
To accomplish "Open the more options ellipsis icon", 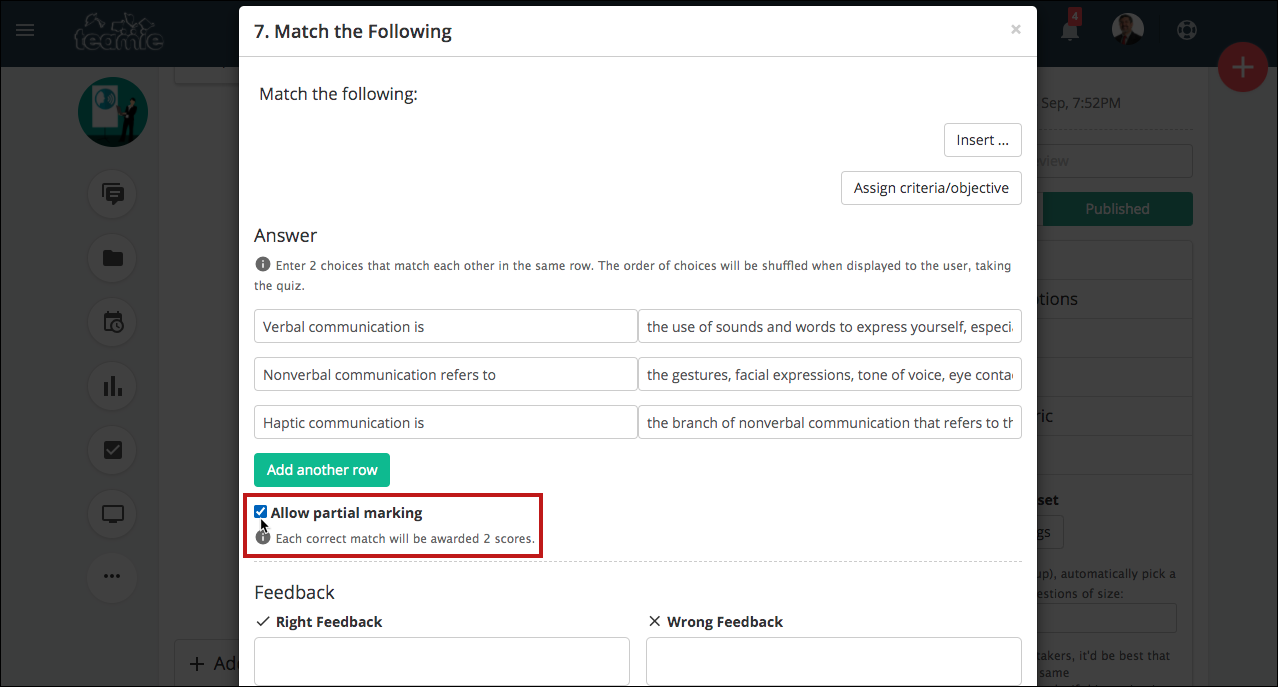I will (113, 576).
